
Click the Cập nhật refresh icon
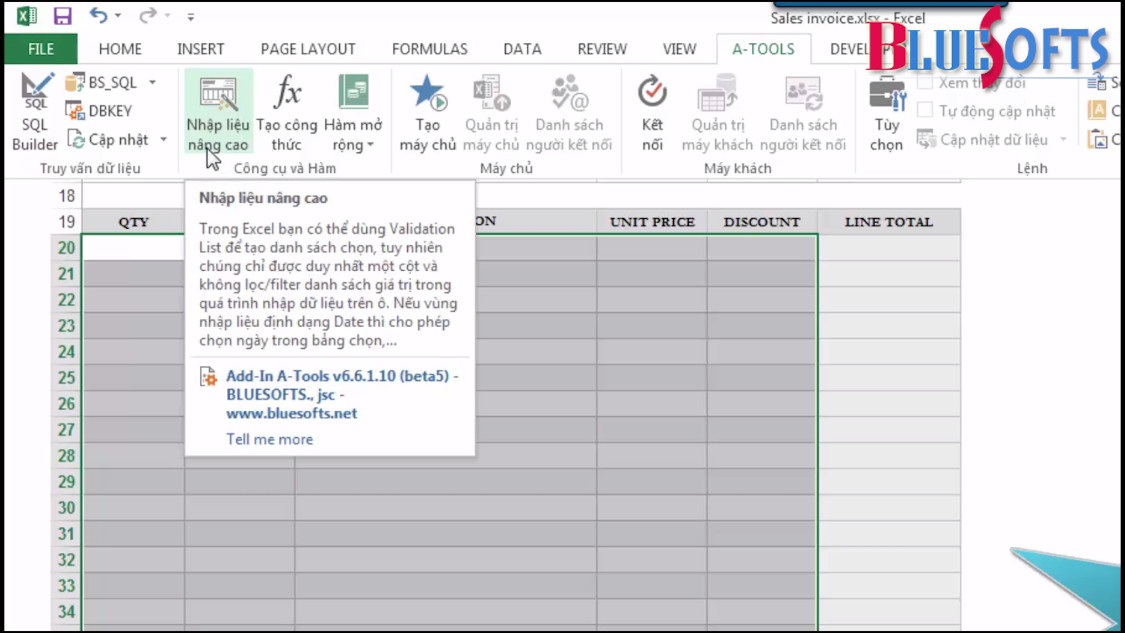click(75, 139)
